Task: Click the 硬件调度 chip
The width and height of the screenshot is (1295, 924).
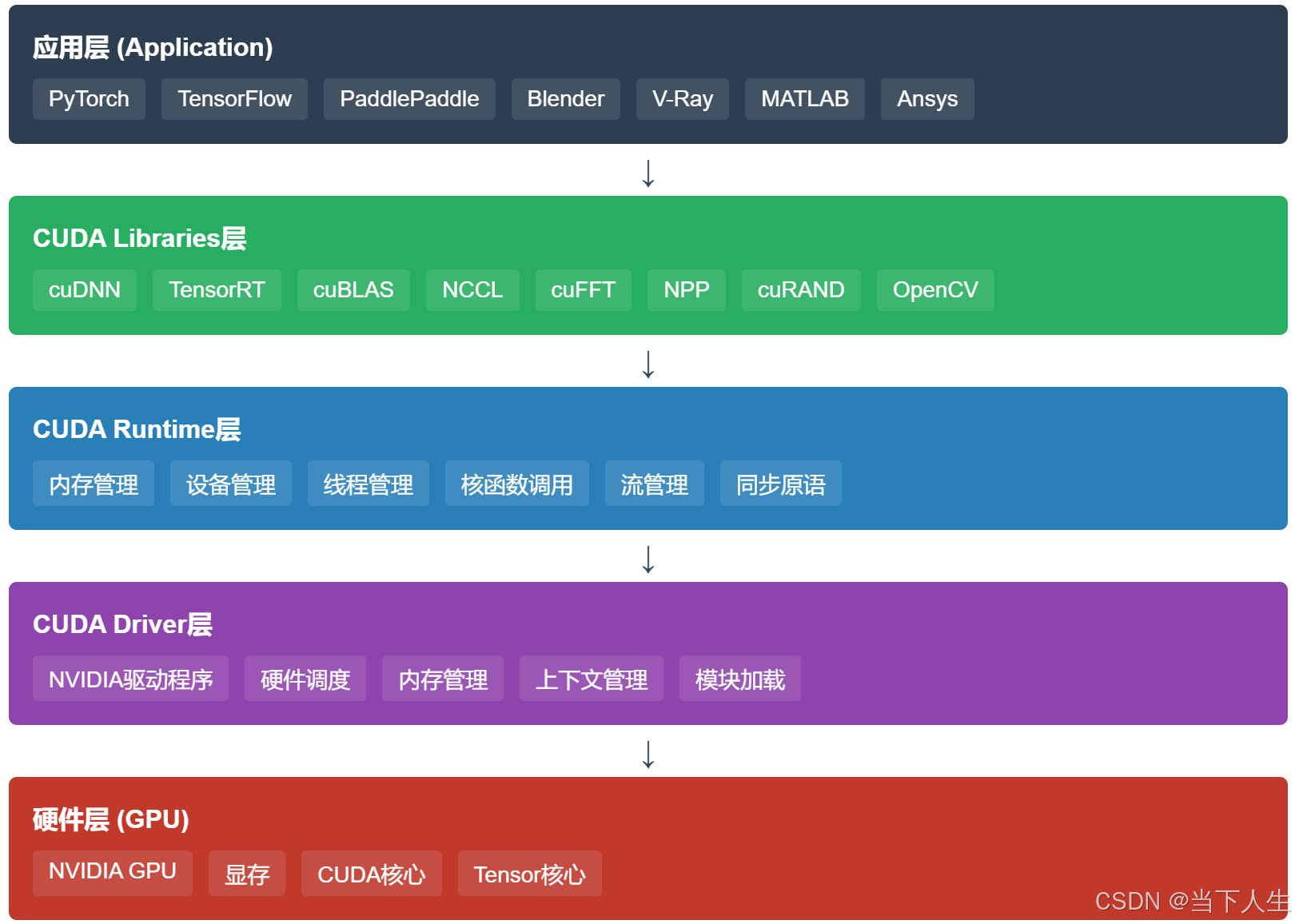Action: click(305, 679)
